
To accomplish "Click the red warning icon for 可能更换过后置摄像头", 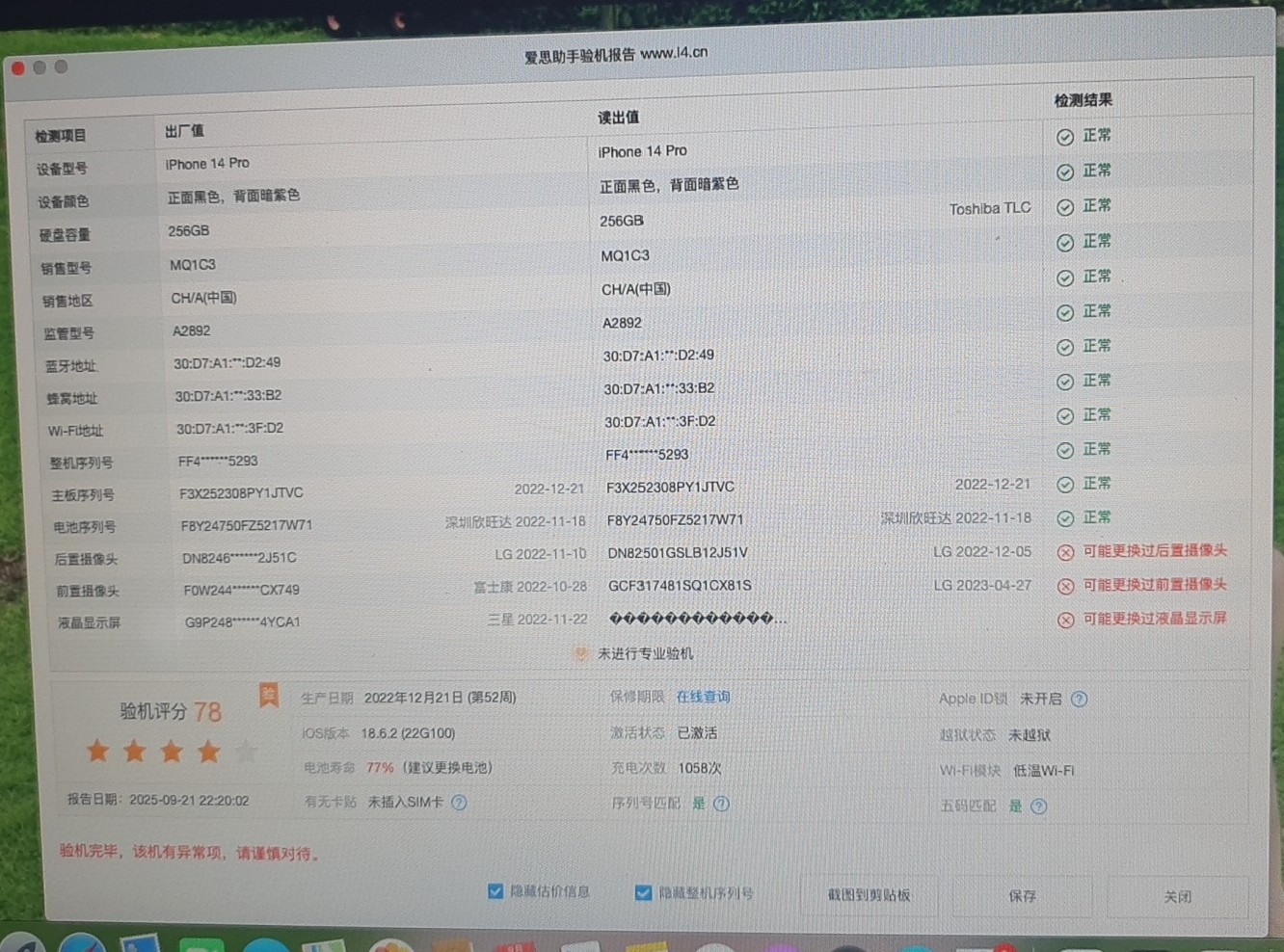I will (x=1065, y=552).
